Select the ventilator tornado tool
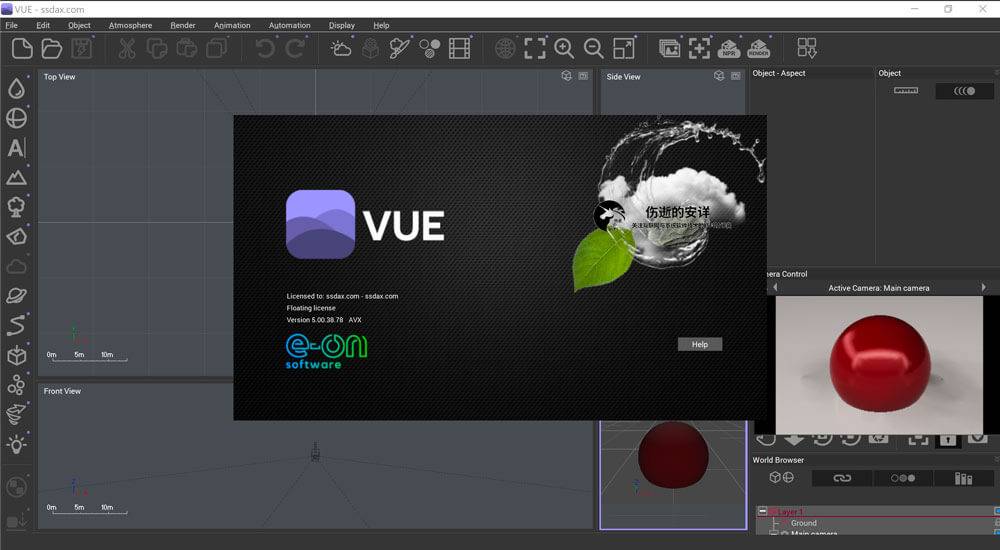Viewport: 1000px width, 550px height. pyautogui.click(x=17, y=414)
